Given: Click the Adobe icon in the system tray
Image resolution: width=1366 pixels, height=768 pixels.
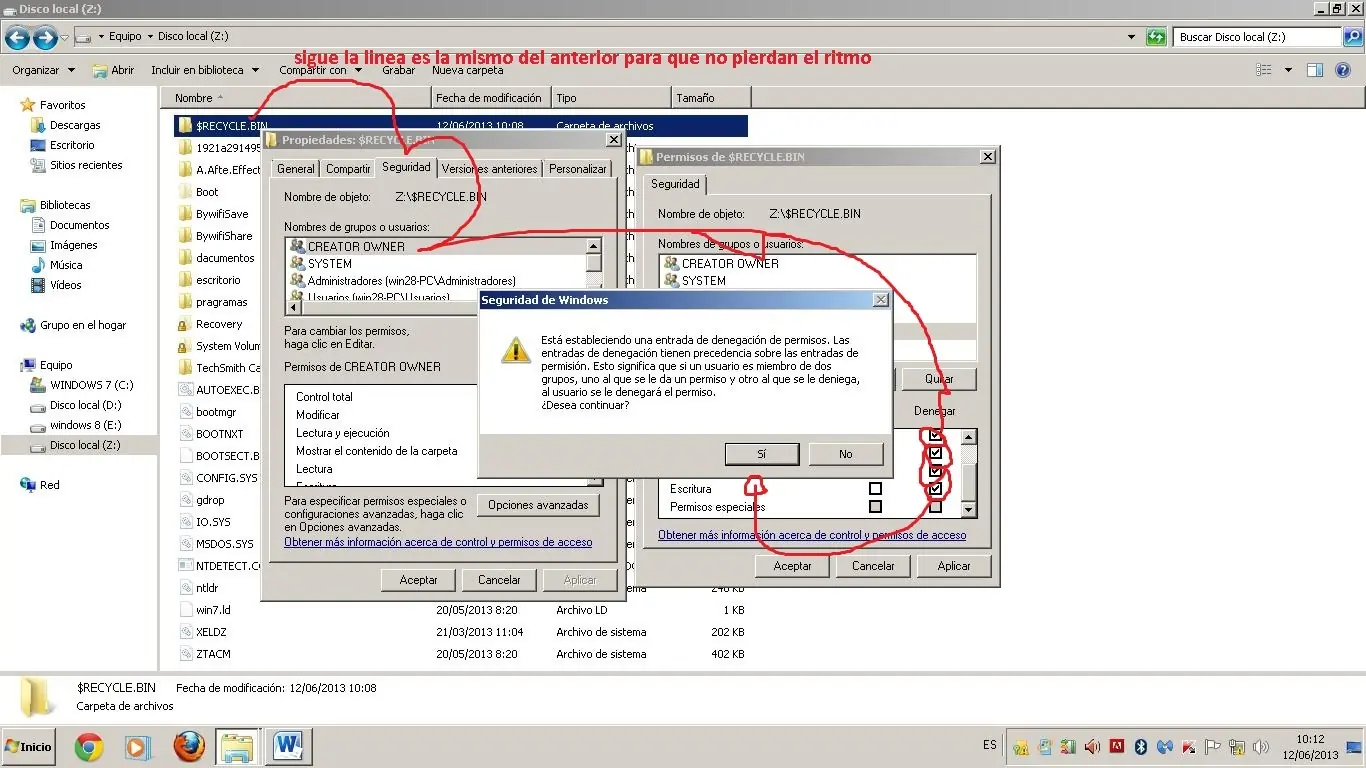Looking at the screenshot, I should pos(1116,746).
